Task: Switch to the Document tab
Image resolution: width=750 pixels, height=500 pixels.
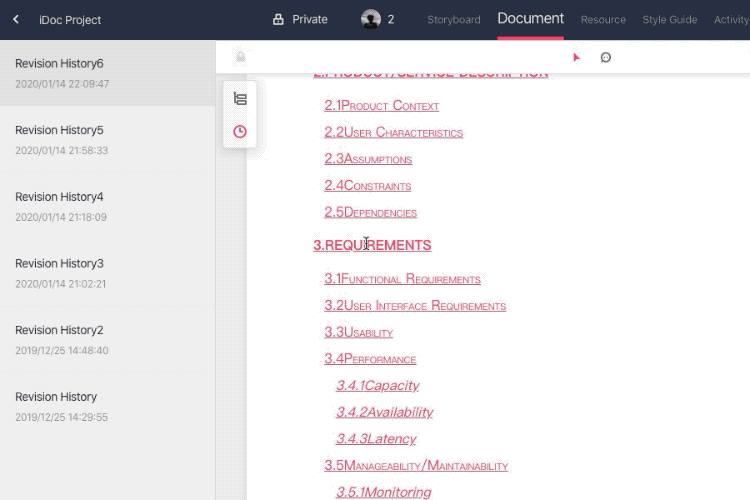Action: tap(530, 19)
